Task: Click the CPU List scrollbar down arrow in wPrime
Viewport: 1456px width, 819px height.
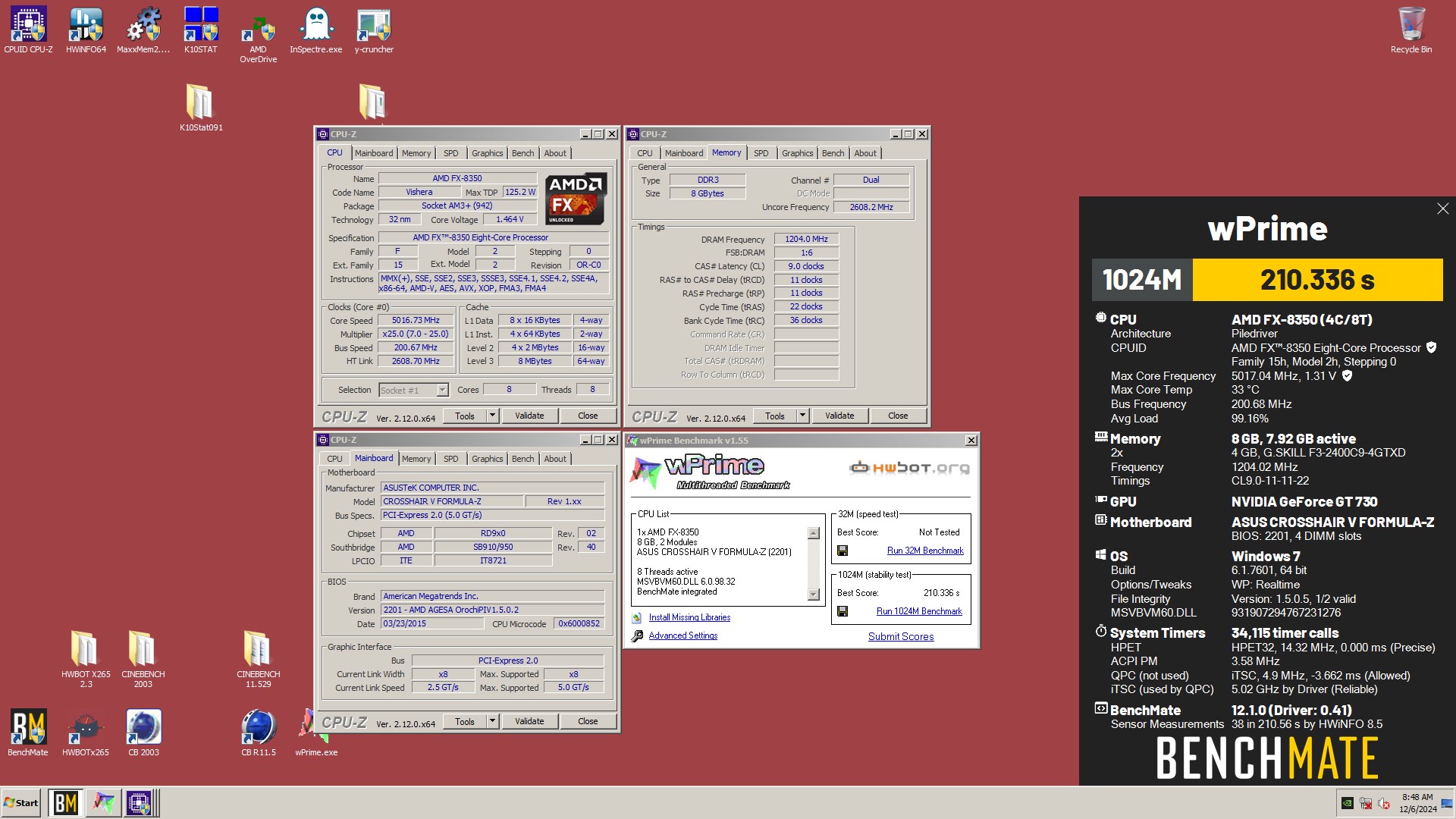Action: point(814,595)
